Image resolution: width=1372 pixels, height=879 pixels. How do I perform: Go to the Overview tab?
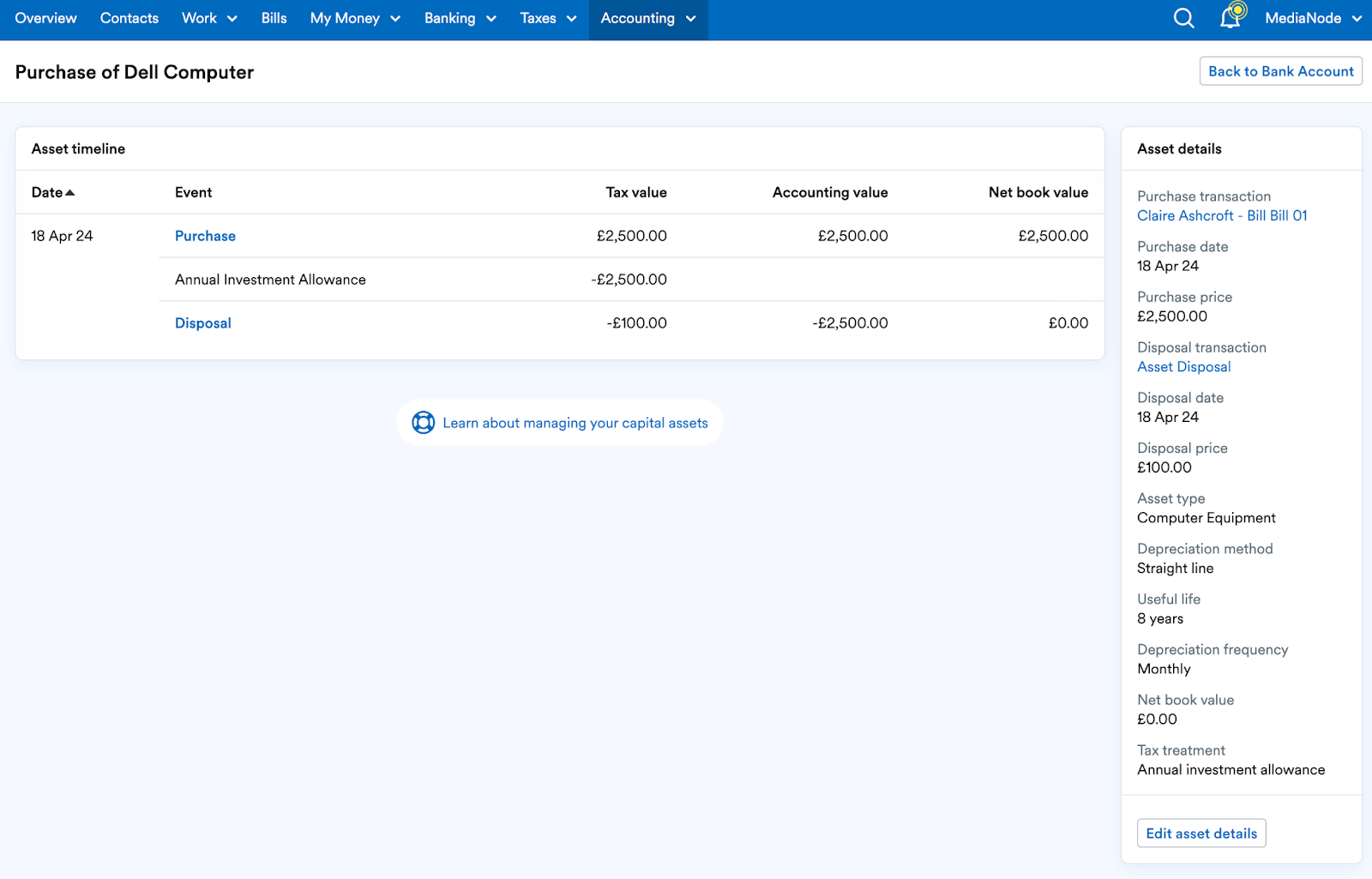45,18
